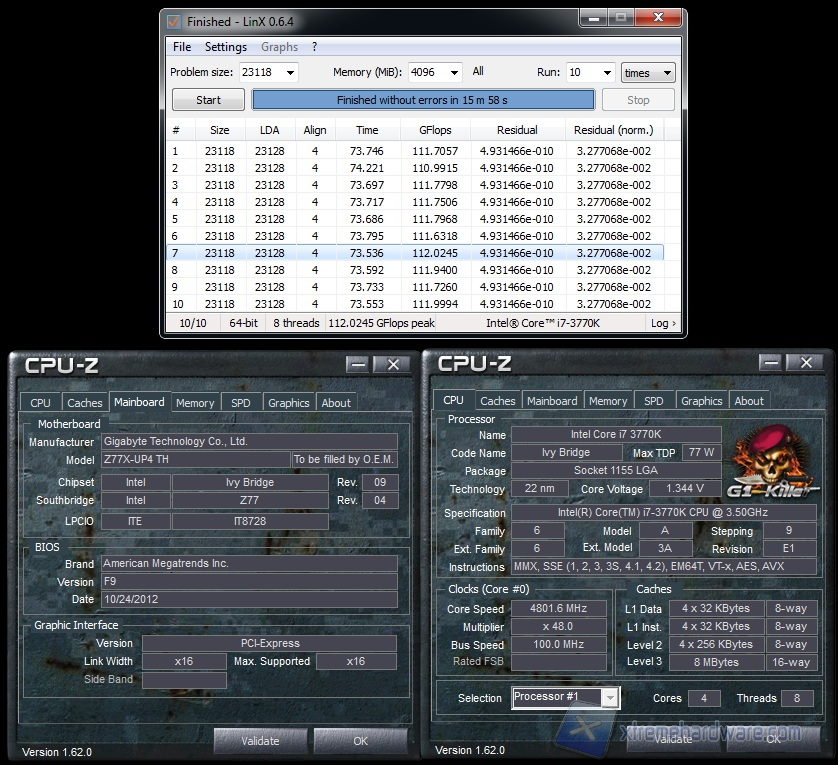The width and height of the screenshot is (838, 765).
Task: Click the 'Finished without errors' progress bar
Action: [423, 100]
